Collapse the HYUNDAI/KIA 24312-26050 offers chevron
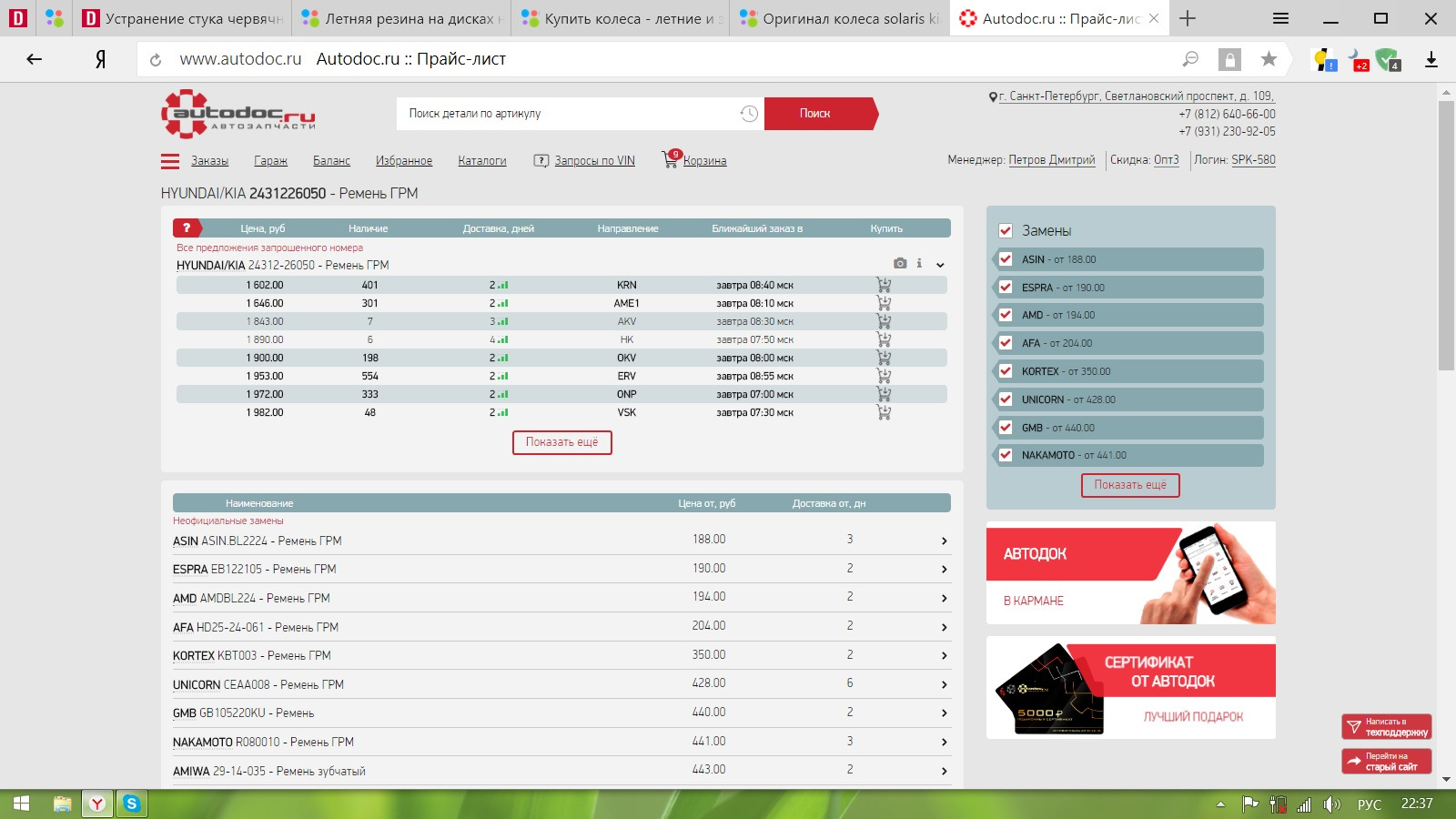Screen dimensions: 1456x819 pyautogui.click(x=940, y=265)
